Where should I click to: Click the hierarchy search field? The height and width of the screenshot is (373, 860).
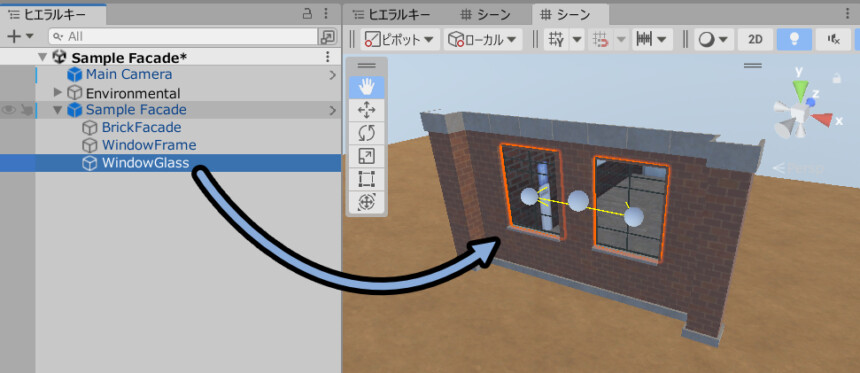point(183,36)
